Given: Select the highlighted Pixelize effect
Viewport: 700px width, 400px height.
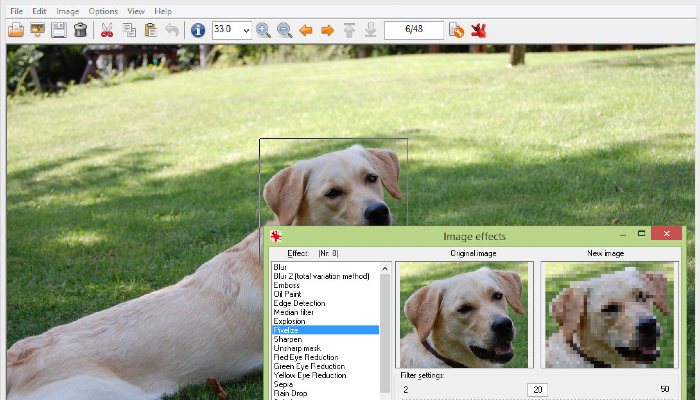Looking at the screenshot, I should [x=325, y=330].
